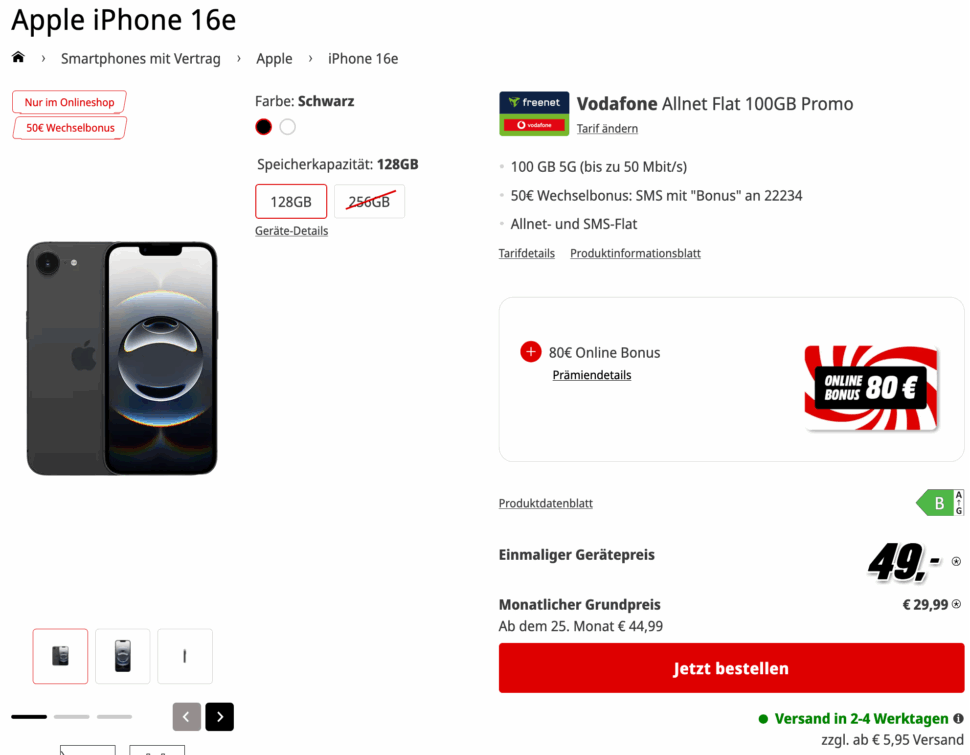970x755 pixels.
Task: Open Smartphones mit Vertrag in the breadcrumb
Action: coord(140,58)
